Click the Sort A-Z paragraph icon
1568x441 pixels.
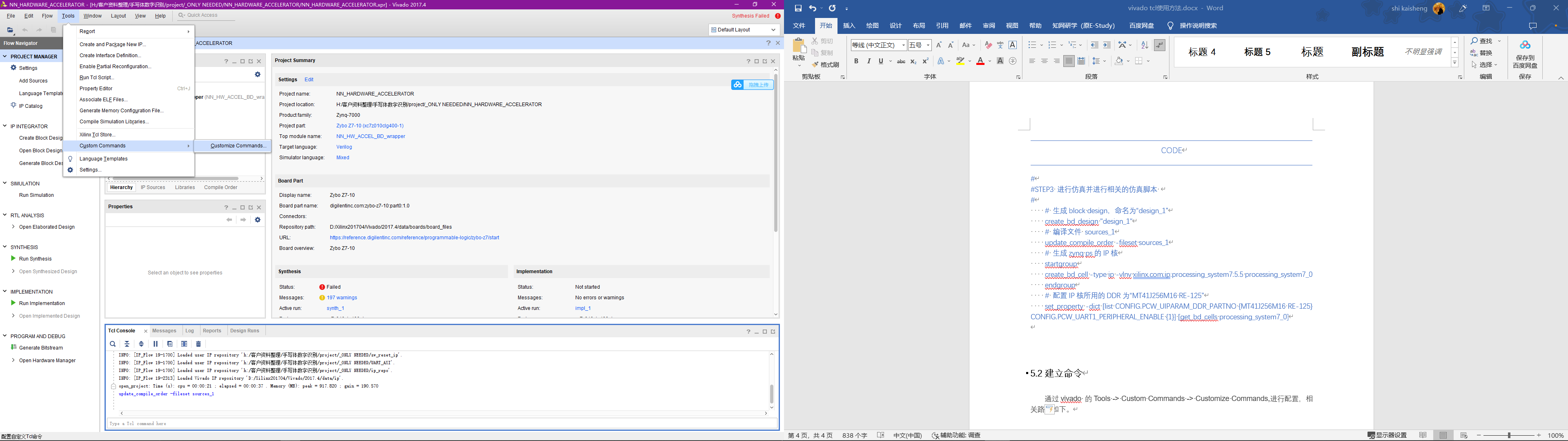(x=1144, y=45)
